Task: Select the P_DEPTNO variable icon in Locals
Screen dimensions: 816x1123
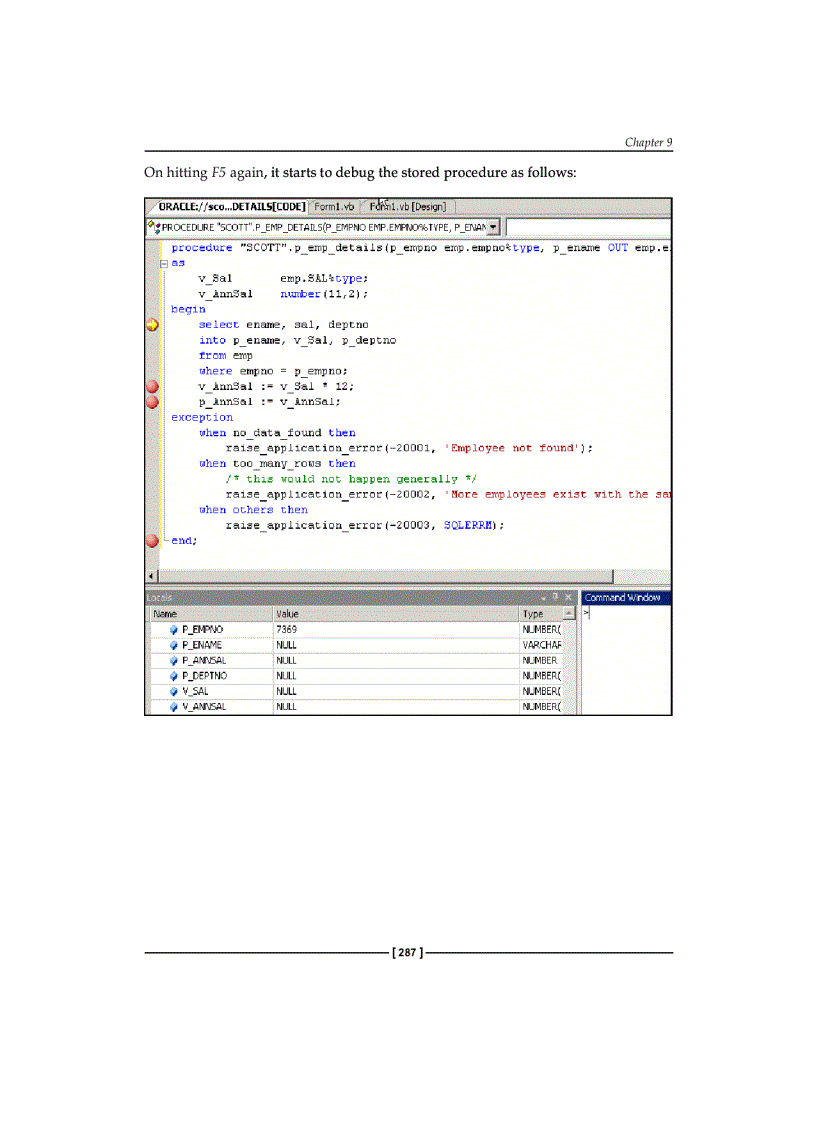Action: [x=174, y=676]
